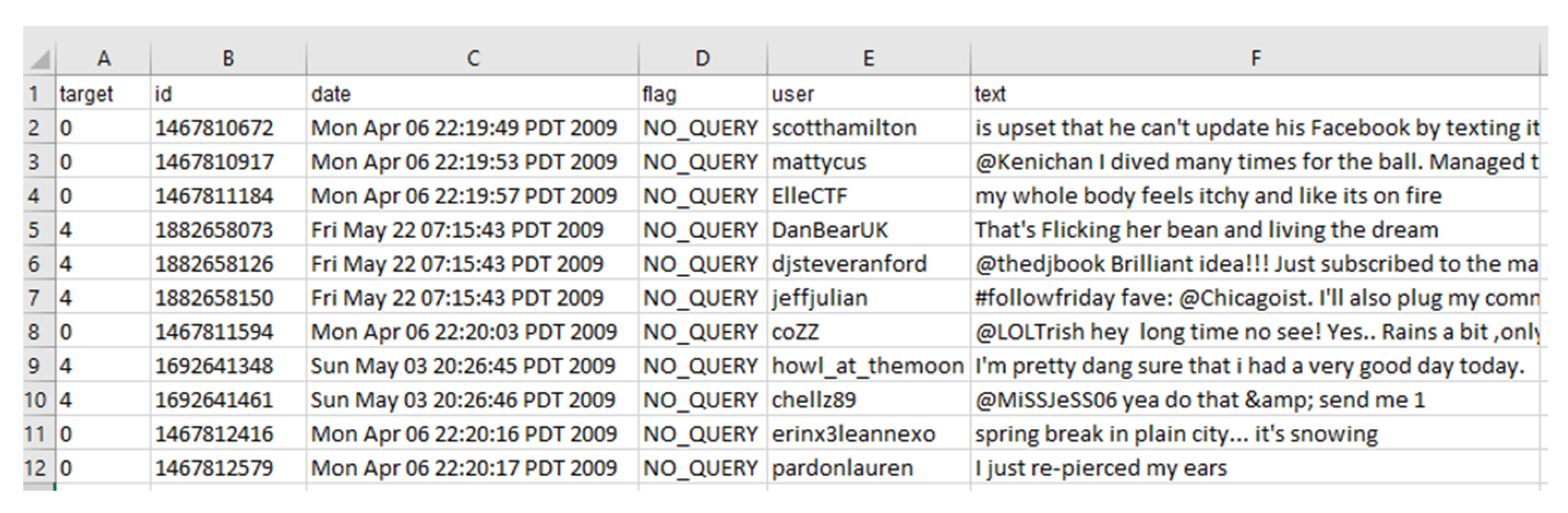1568x513 pixels.
Task: Select column A header
Action: coord(104,58)
